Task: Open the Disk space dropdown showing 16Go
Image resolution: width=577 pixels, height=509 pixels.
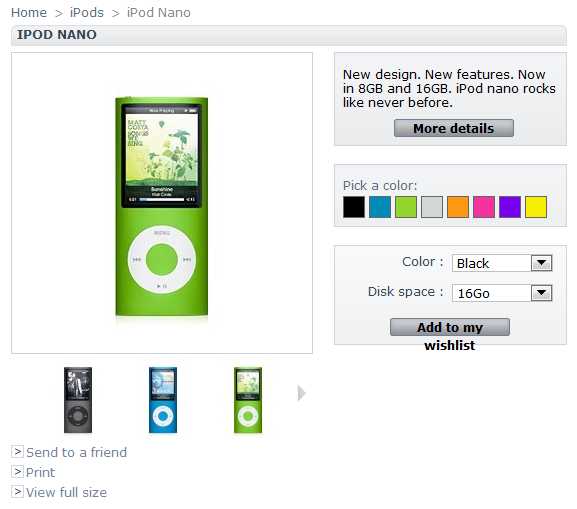Action: point(502,293)
